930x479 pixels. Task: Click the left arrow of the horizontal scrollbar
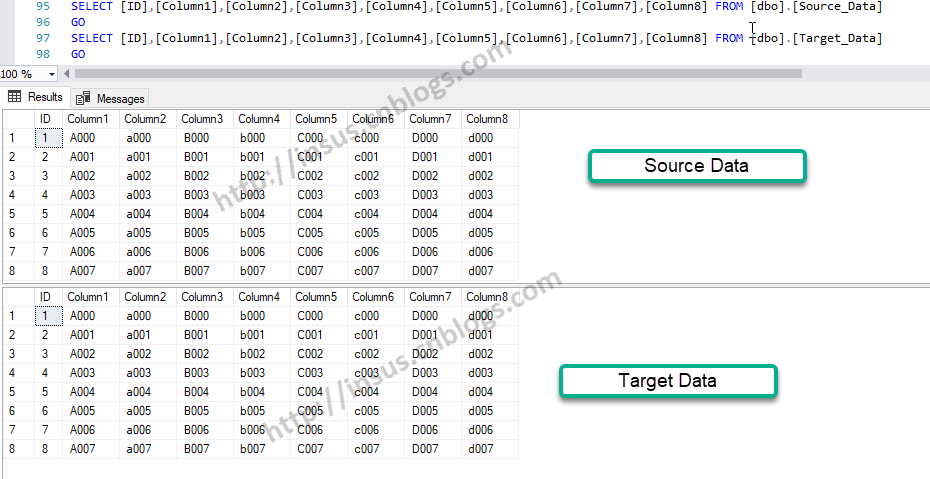(67, 74)
